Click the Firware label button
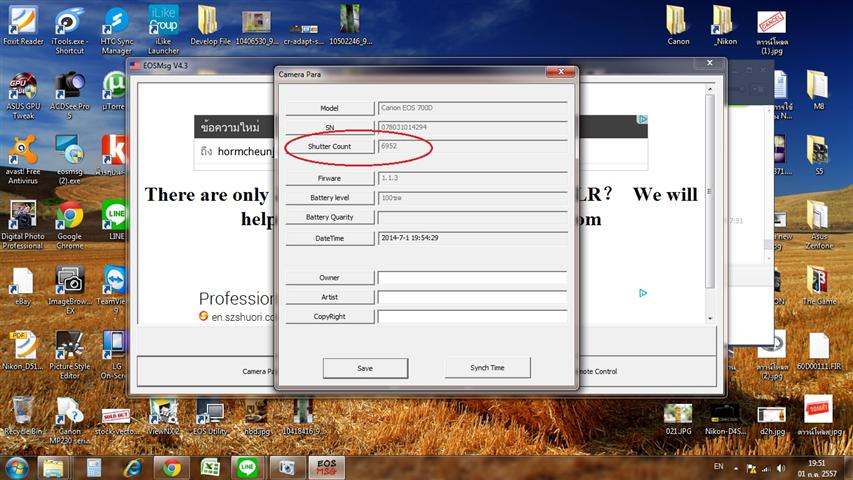The image size is (853, 480). pyautogui.click(x=330, y=179)
